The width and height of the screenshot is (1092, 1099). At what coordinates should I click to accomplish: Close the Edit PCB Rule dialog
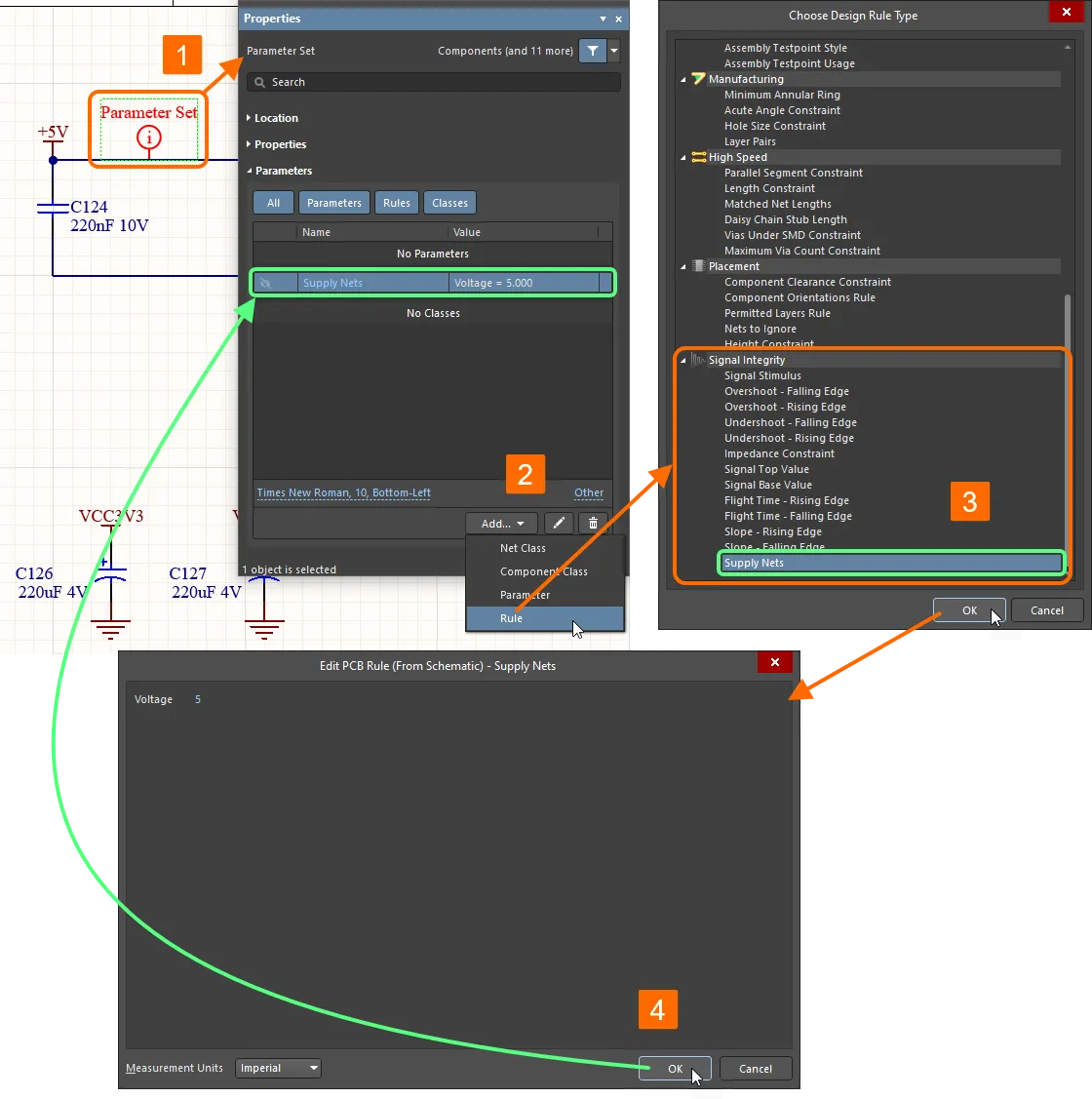coord(774,662)
